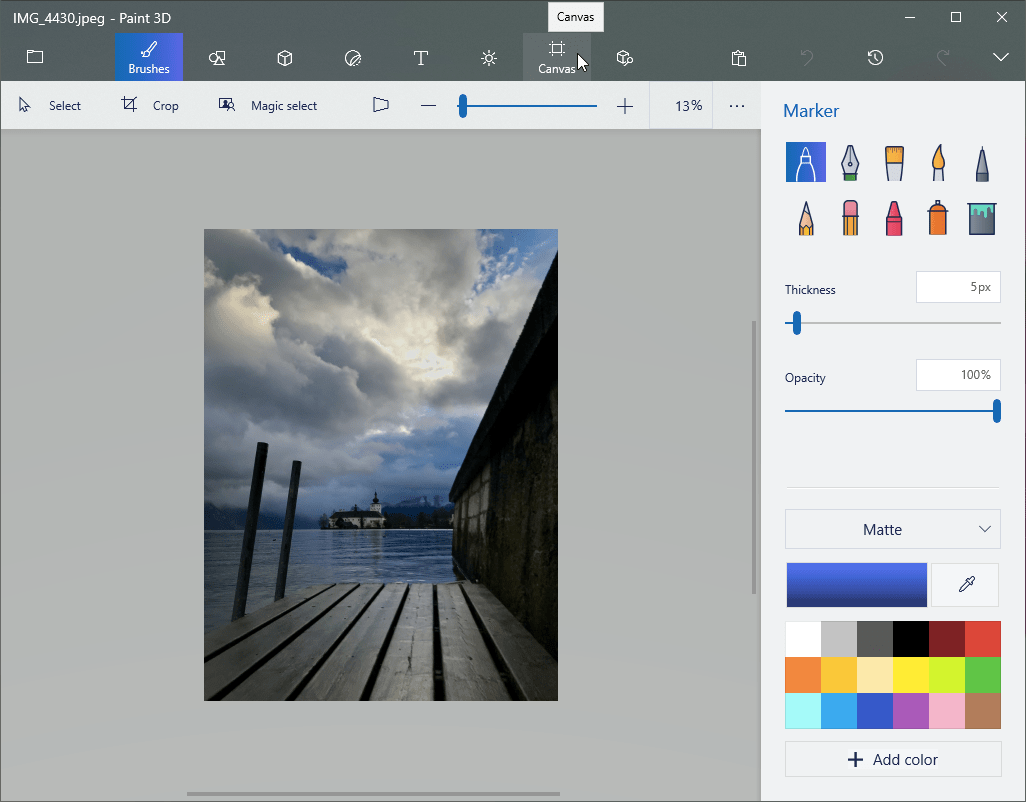
Task: Pick the black color swatch
Action: tap(911, 639)
